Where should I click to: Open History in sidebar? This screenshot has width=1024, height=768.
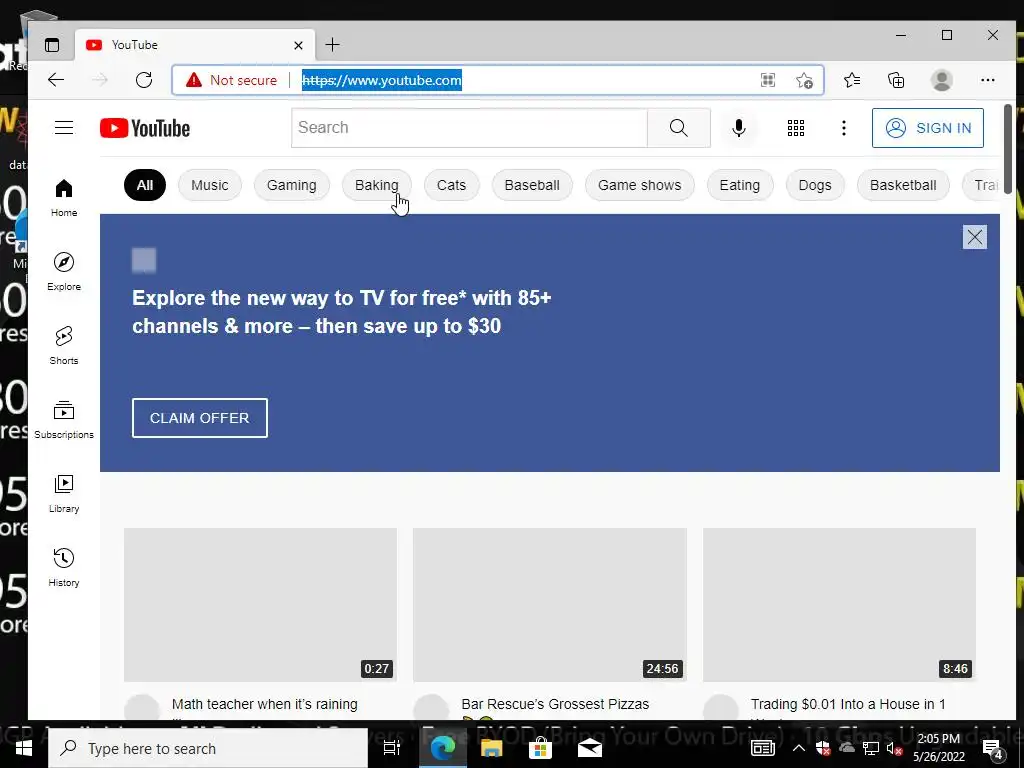point(64,568)
